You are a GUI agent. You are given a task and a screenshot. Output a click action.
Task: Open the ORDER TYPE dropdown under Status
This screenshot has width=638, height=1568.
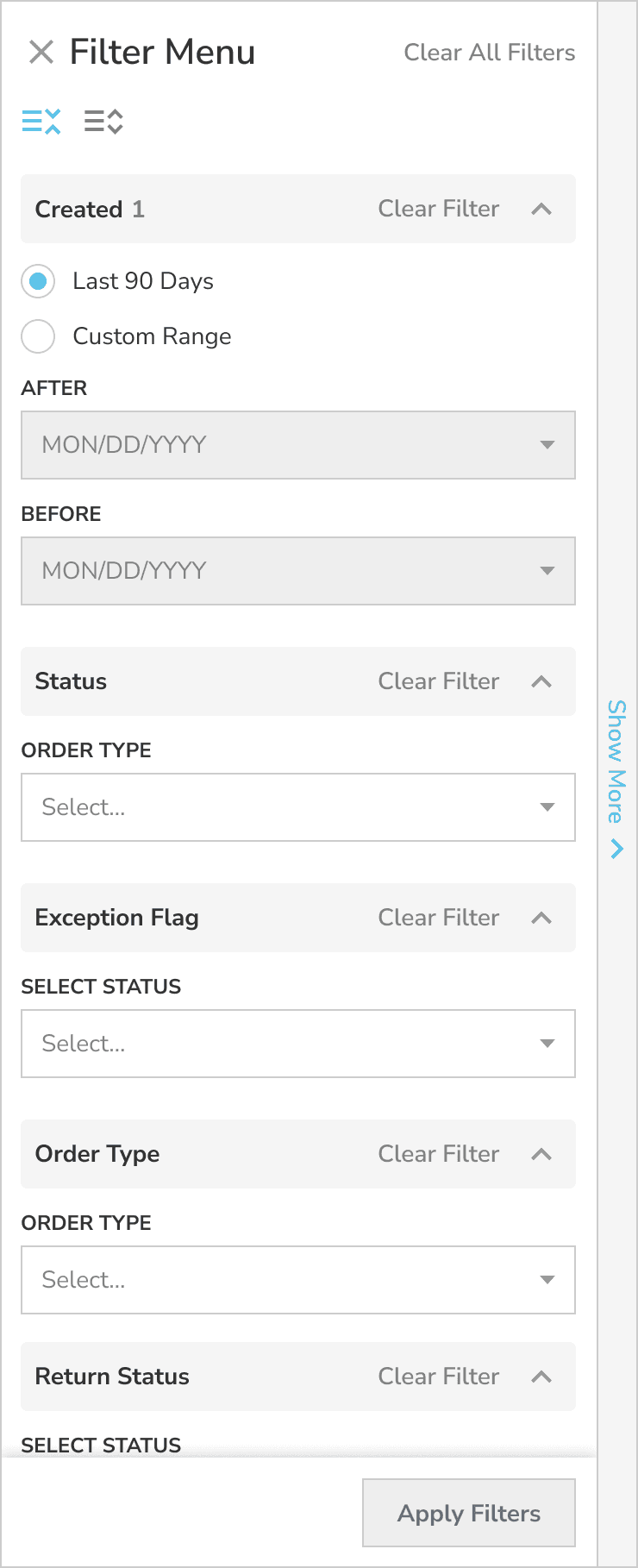point(297,807)
